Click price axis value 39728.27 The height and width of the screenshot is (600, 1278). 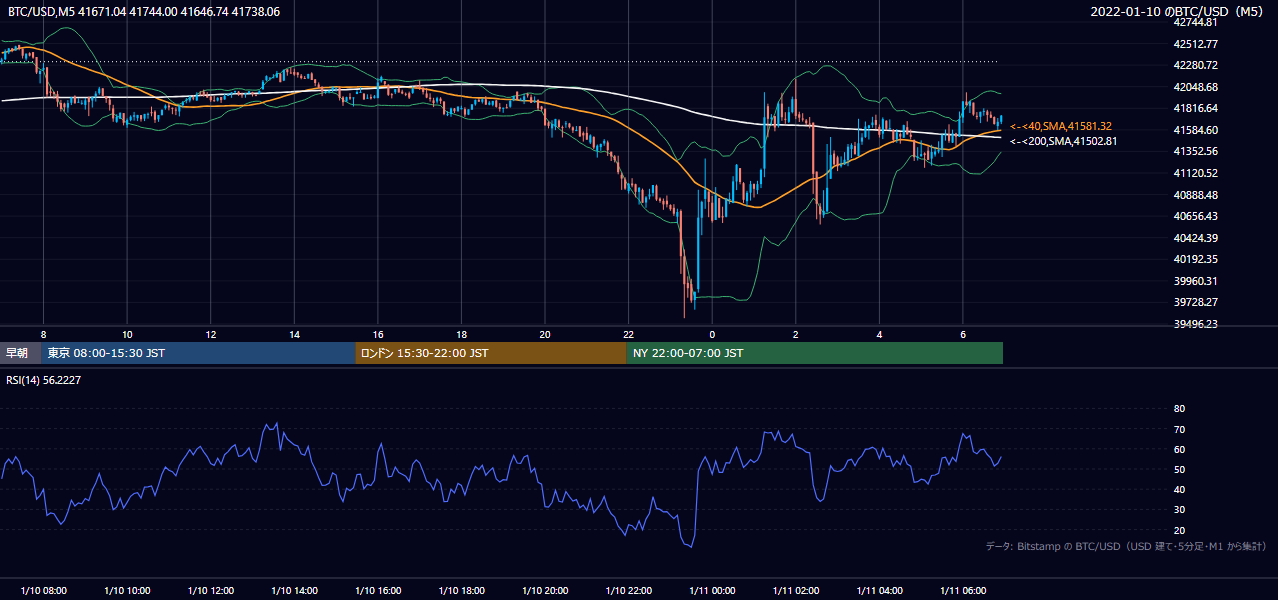(x=1195, y=302)
